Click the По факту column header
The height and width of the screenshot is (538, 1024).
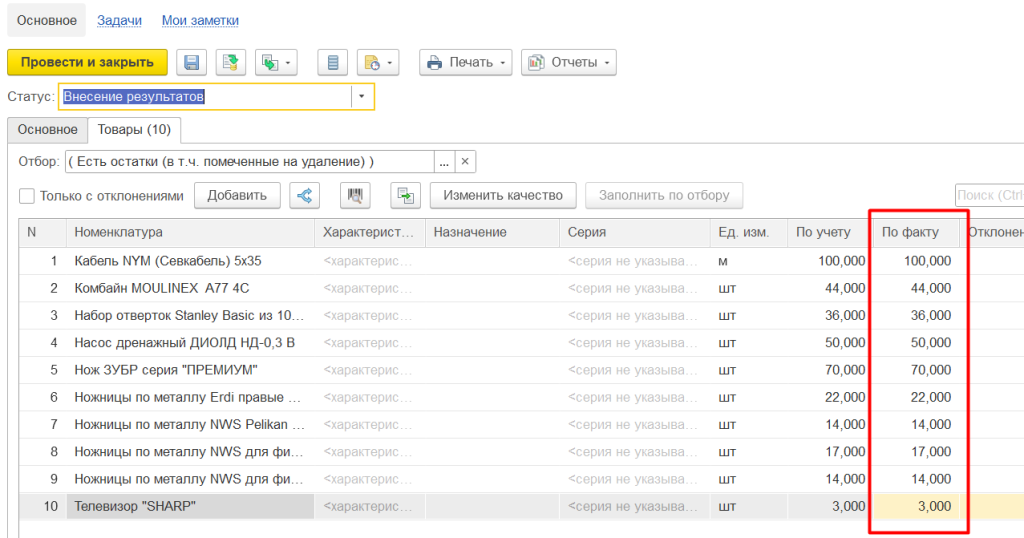(916, 232)
